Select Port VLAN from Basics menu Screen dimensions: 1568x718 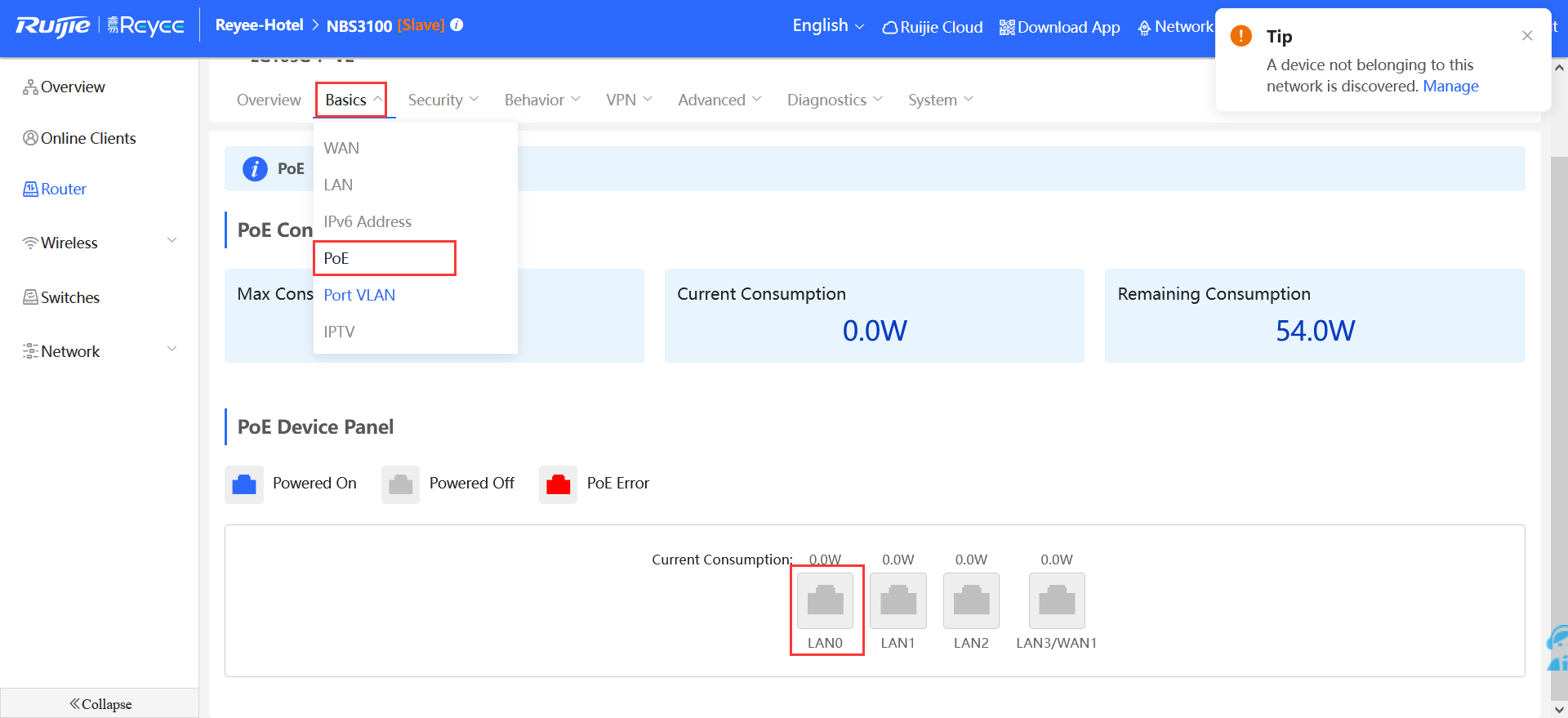(415, 295)
